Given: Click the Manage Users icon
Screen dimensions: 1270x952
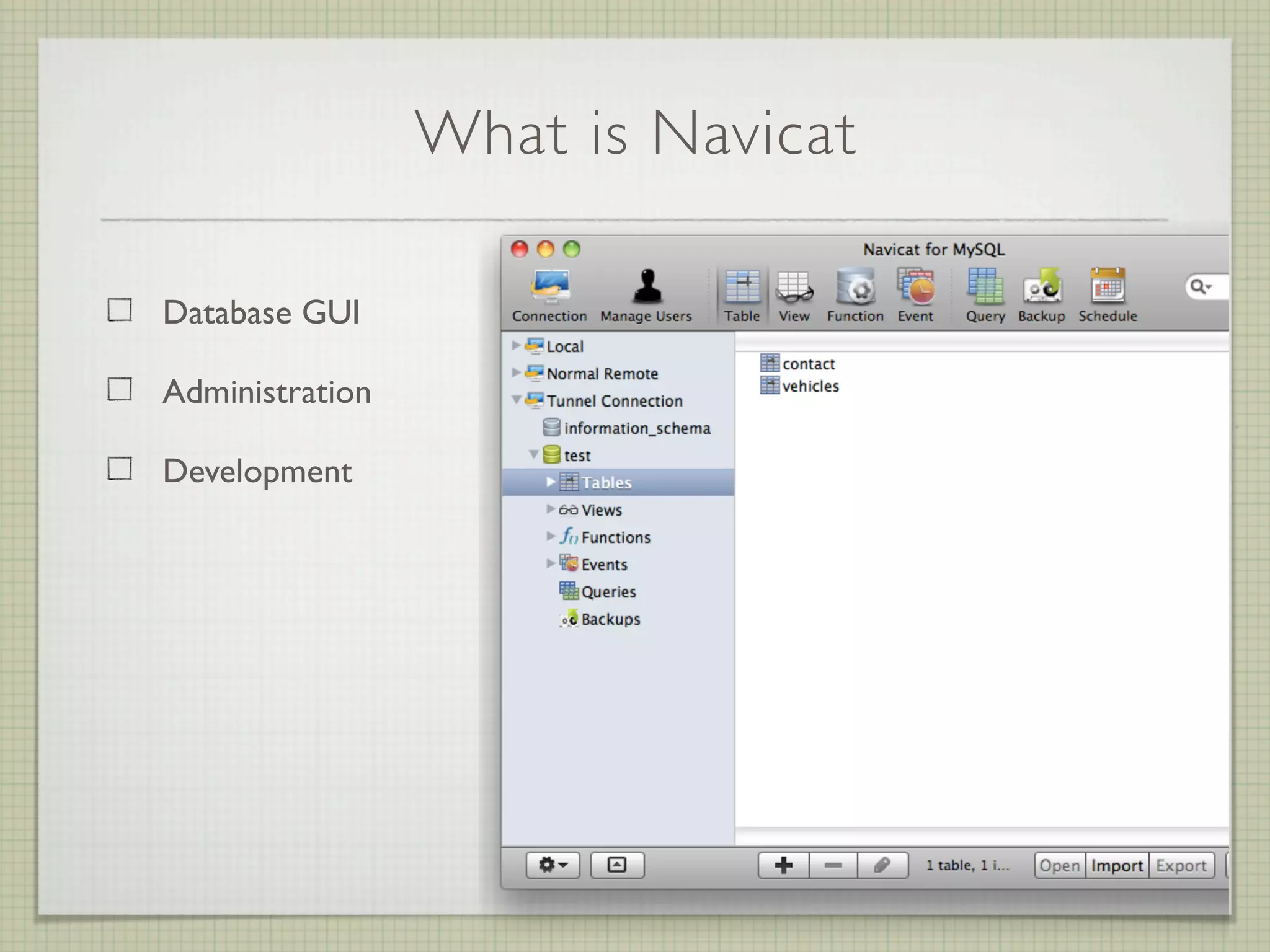Looking at the screenshot, I should coord(646,296).
